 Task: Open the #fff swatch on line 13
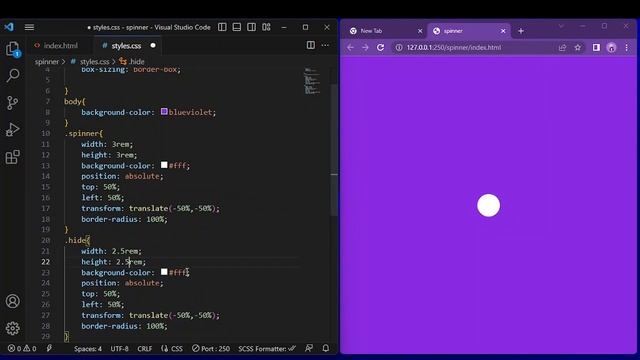(164, 165)
